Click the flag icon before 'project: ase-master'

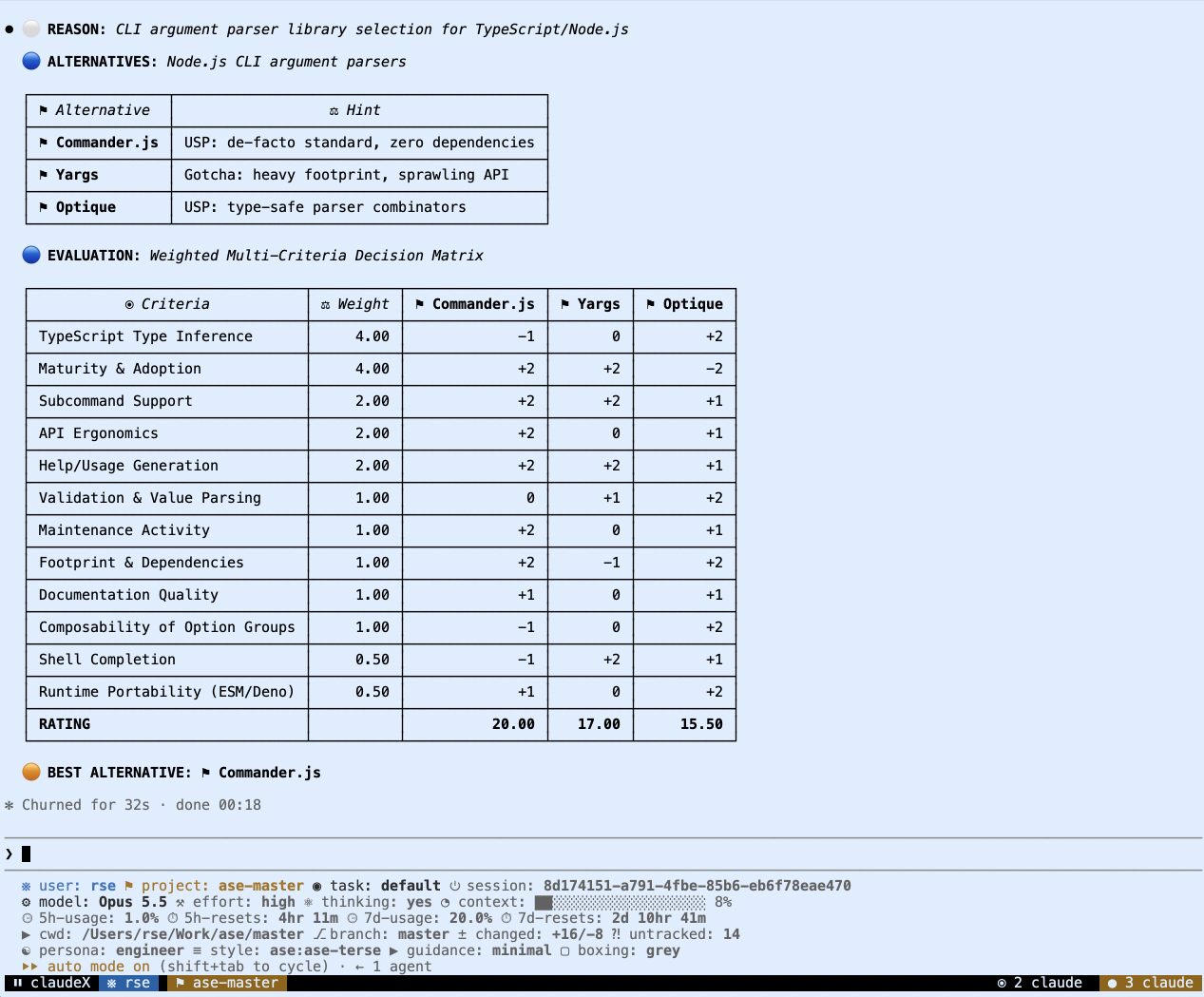(129, 886)
